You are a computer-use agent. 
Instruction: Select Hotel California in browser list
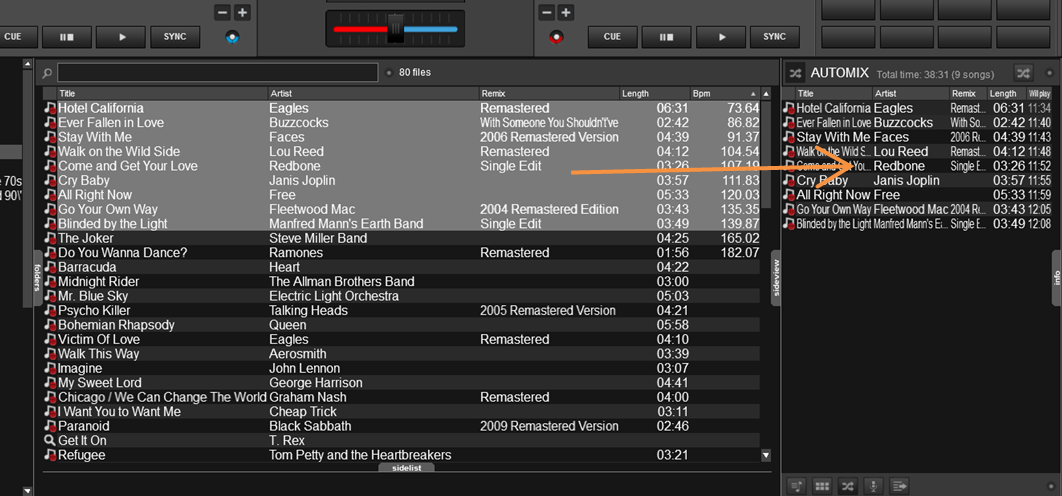point(401,108)
